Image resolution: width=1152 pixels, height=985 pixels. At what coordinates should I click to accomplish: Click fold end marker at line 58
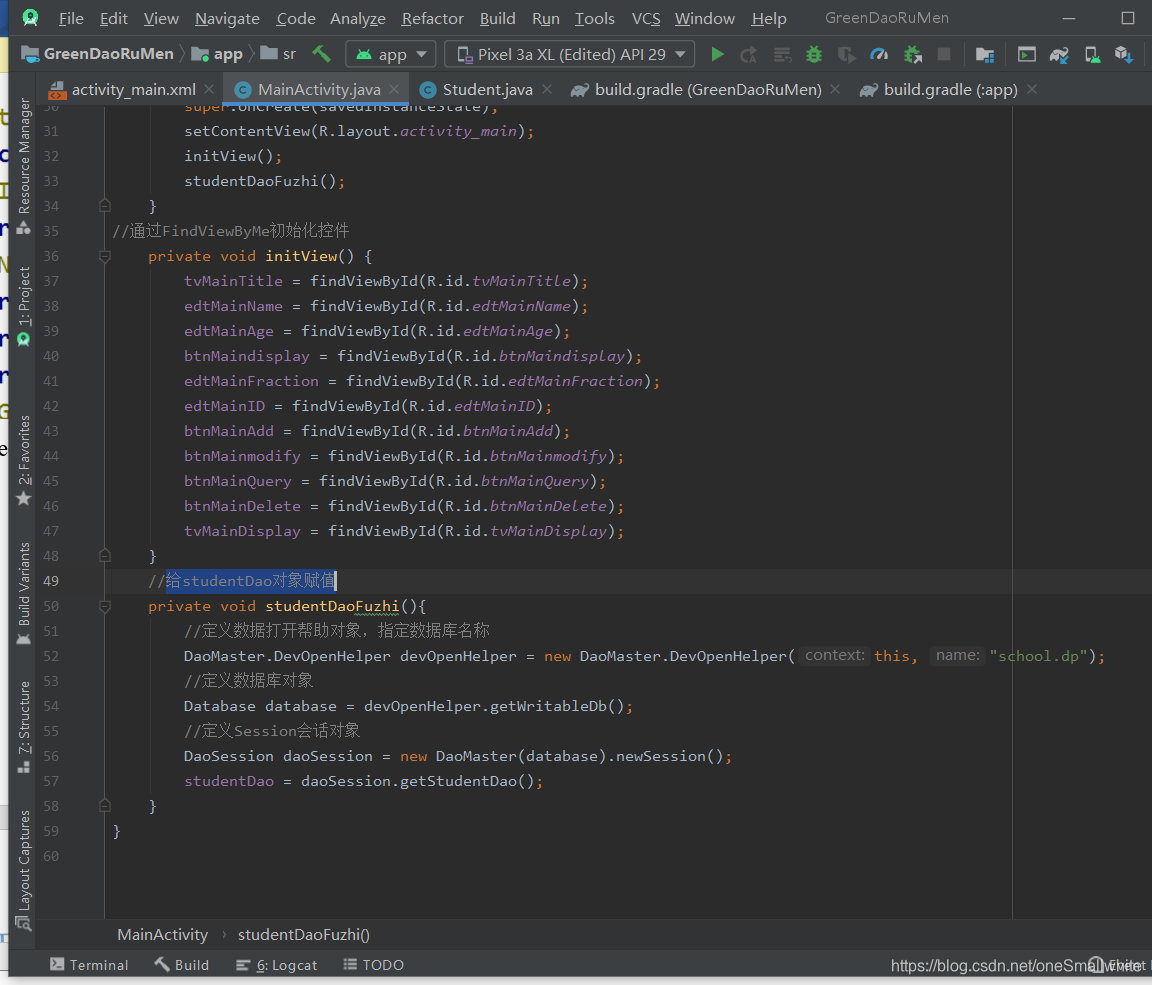click(104, 806)
